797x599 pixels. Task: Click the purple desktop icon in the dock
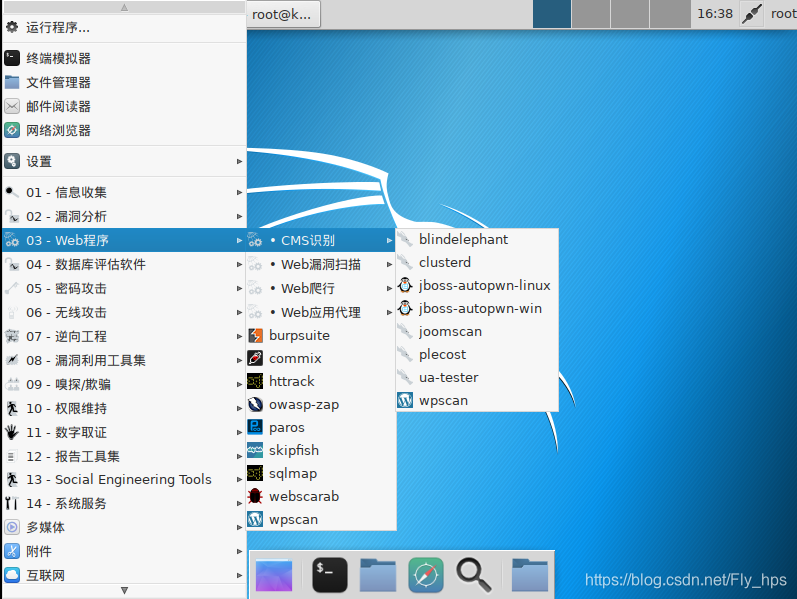pos(274,575)
